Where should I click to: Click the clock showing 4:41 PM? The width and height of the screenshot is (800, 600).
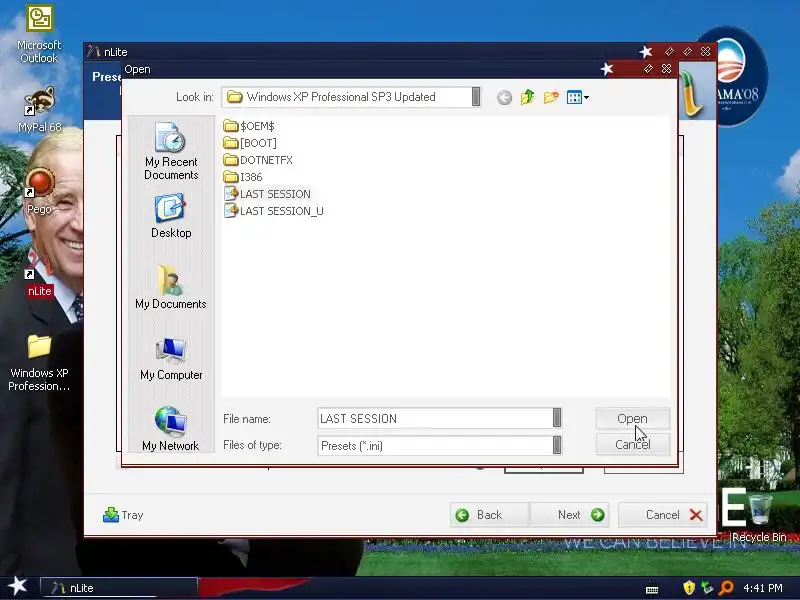coord(763,588)
